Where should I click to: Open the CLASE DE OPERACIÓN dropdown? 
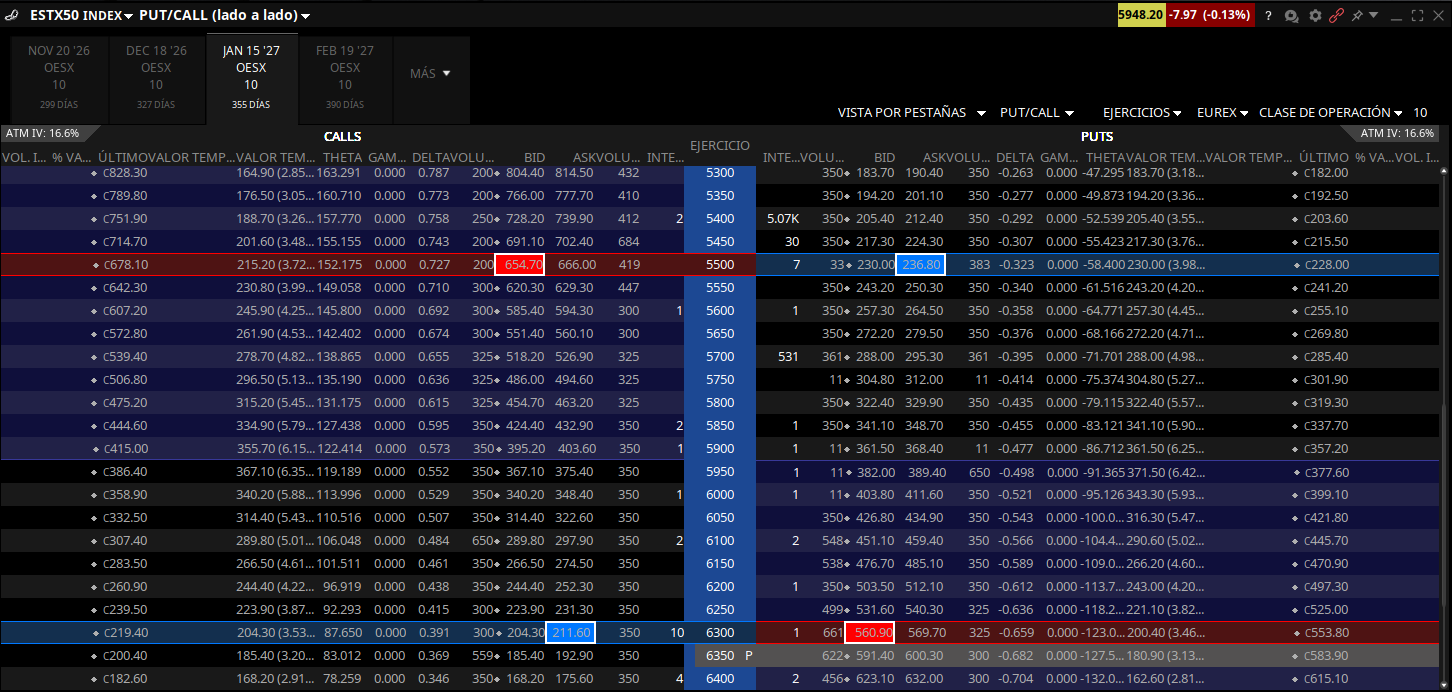click(x=1330, y=113)
